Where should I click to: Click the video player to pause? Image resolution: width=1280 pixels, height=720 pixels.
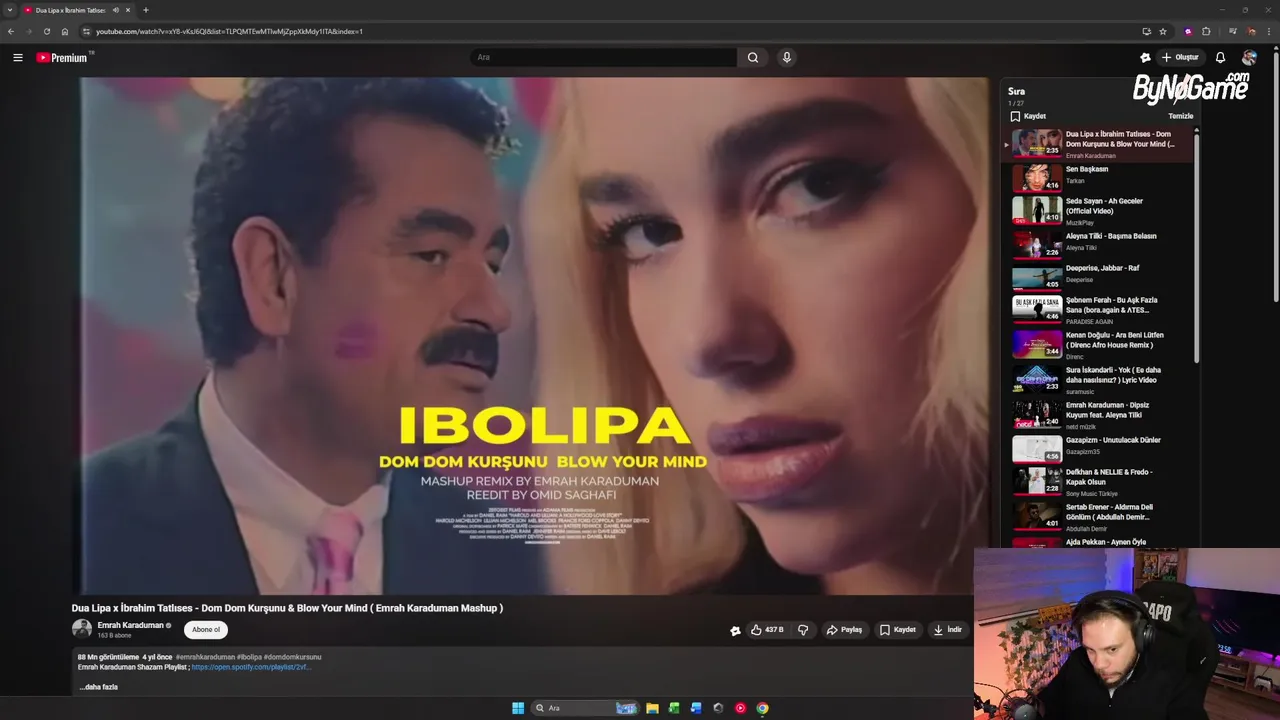click(530, 336)
